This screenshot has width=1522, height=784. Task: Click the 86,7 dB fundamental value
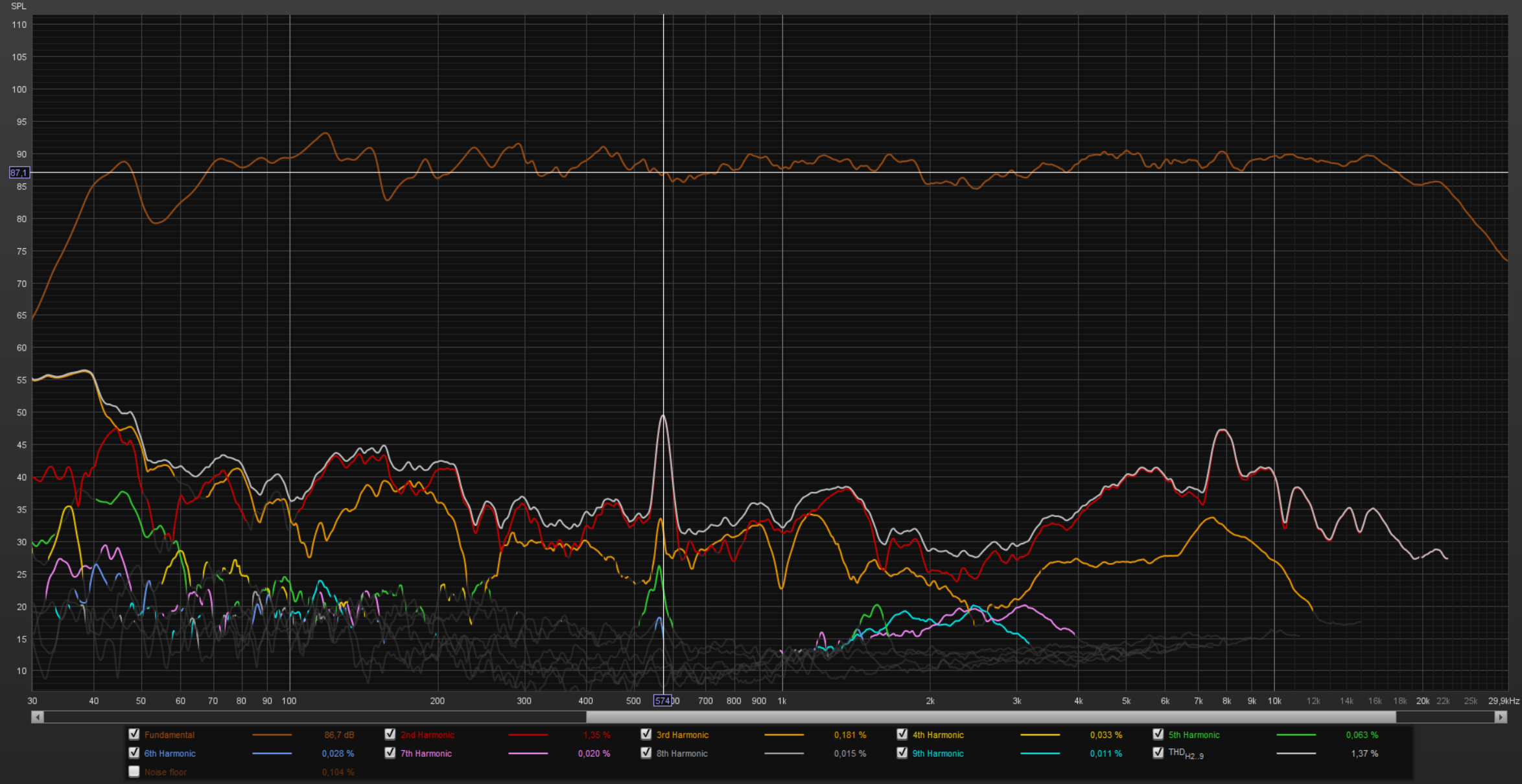tap(339, 735)
